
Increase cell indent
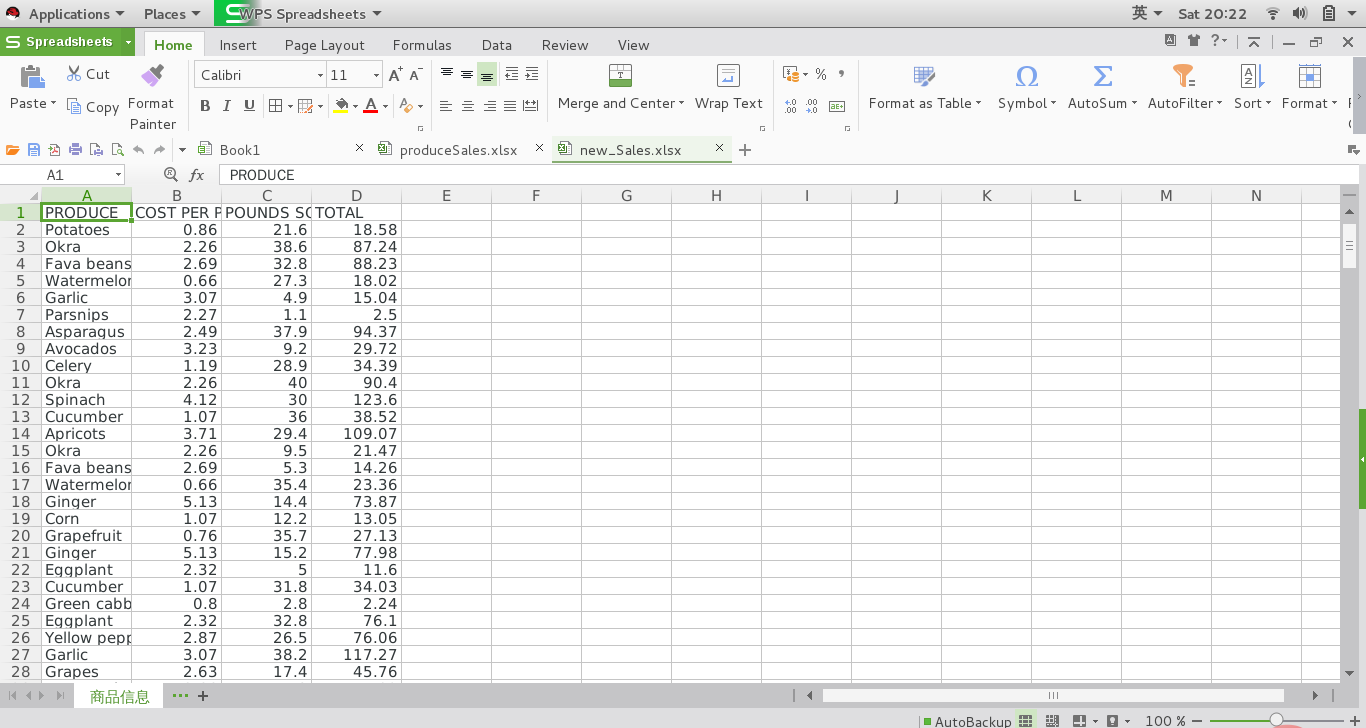(x=532, y=74)
